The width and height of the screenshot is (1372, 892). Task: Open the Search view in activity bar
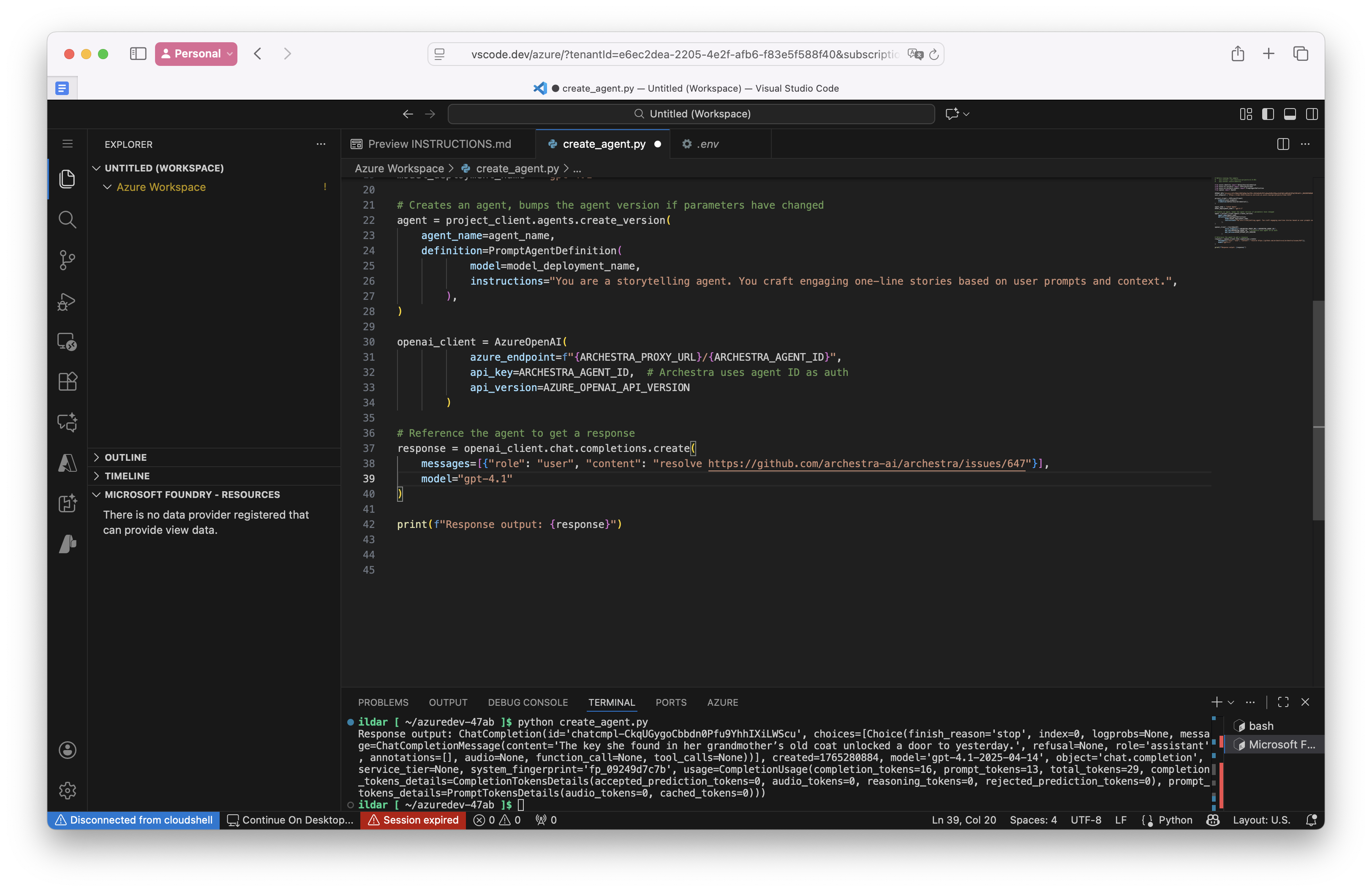68,220
